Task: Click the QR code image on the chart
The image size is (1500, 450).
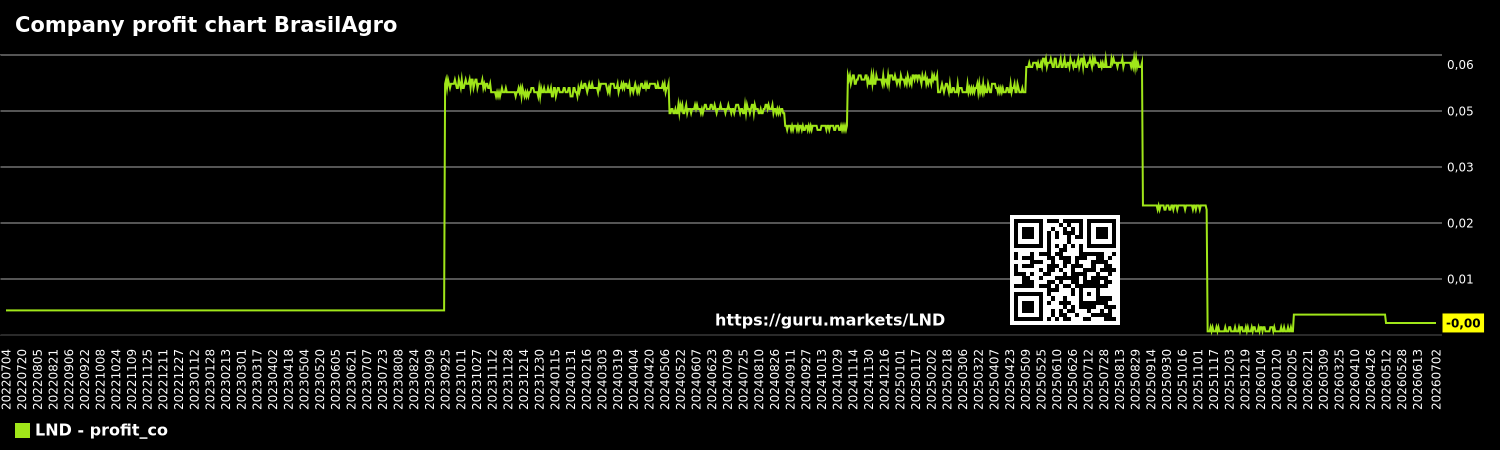Action: pyautogui.click(x=1065, y=270)
